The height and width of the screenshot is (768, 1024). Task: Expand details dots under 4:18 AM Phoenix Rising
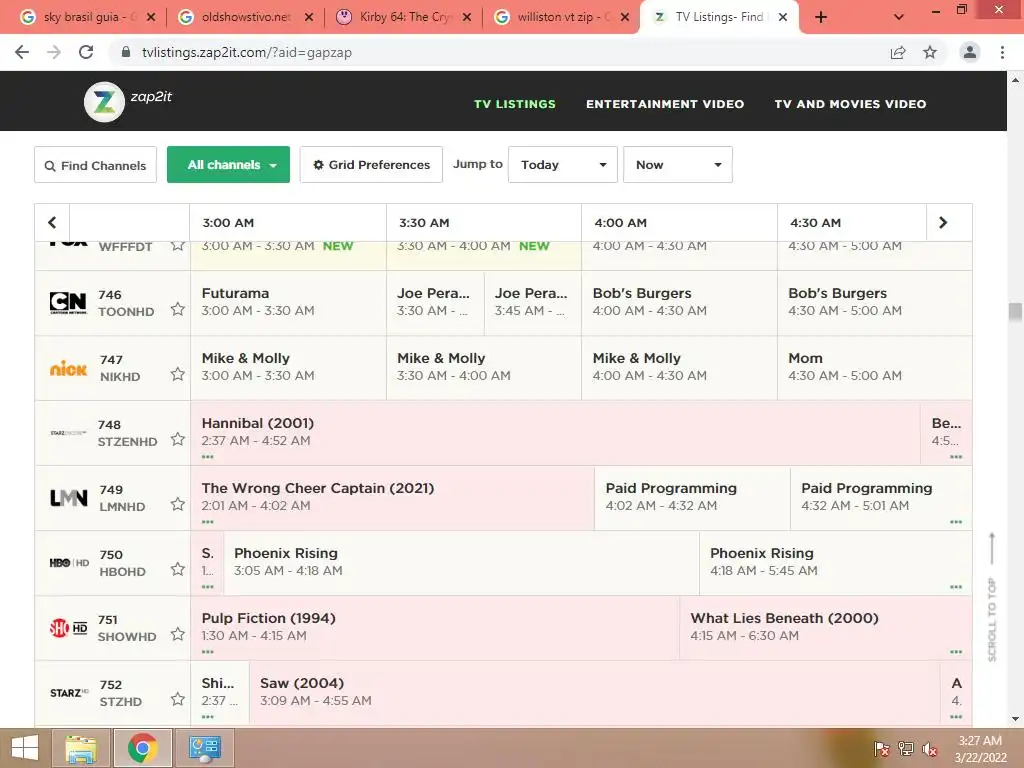[x=956, y=586]
